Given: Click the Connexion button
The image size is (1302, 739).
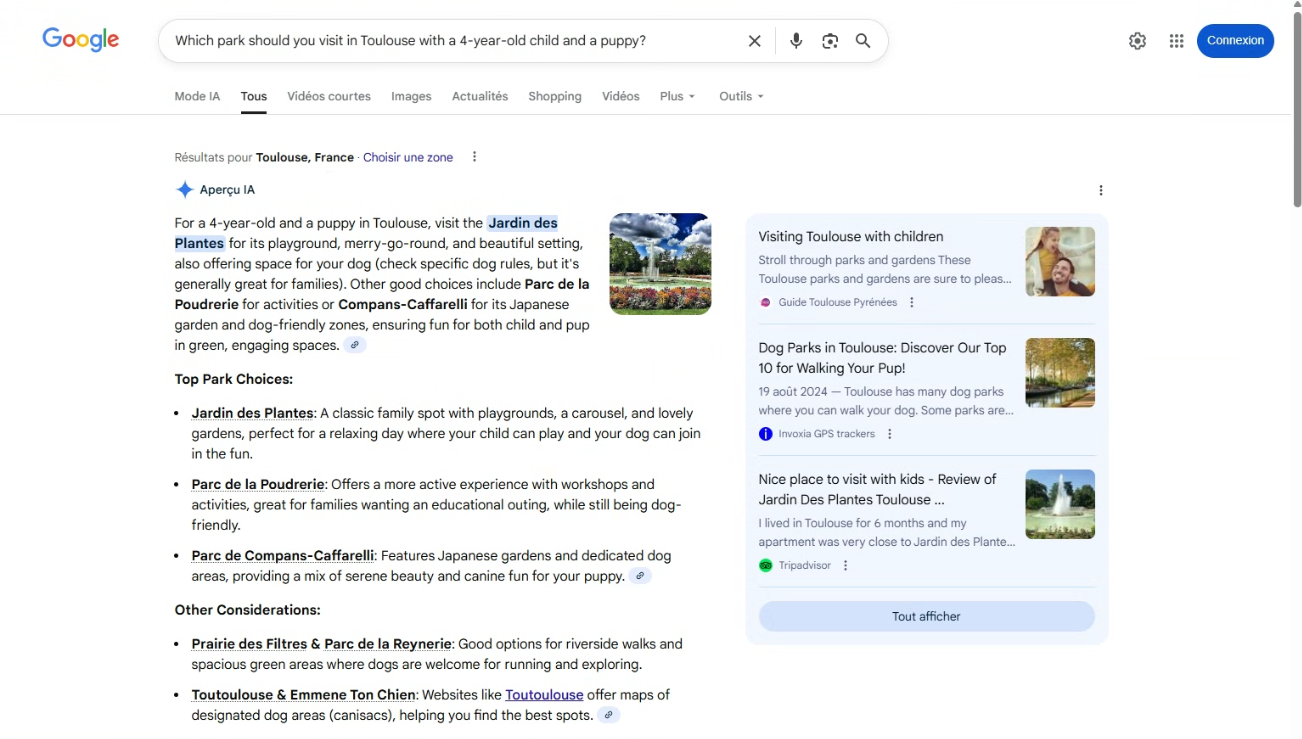Looking at the screenshot, I should tap(1234, 41).
